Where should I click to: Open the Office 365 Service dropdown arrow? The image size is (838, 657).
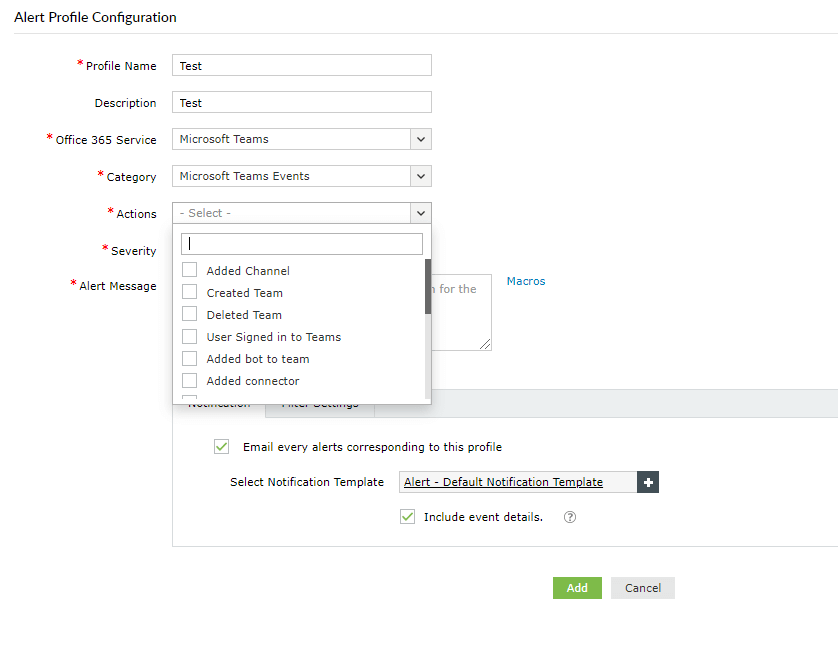coord(421,139)
